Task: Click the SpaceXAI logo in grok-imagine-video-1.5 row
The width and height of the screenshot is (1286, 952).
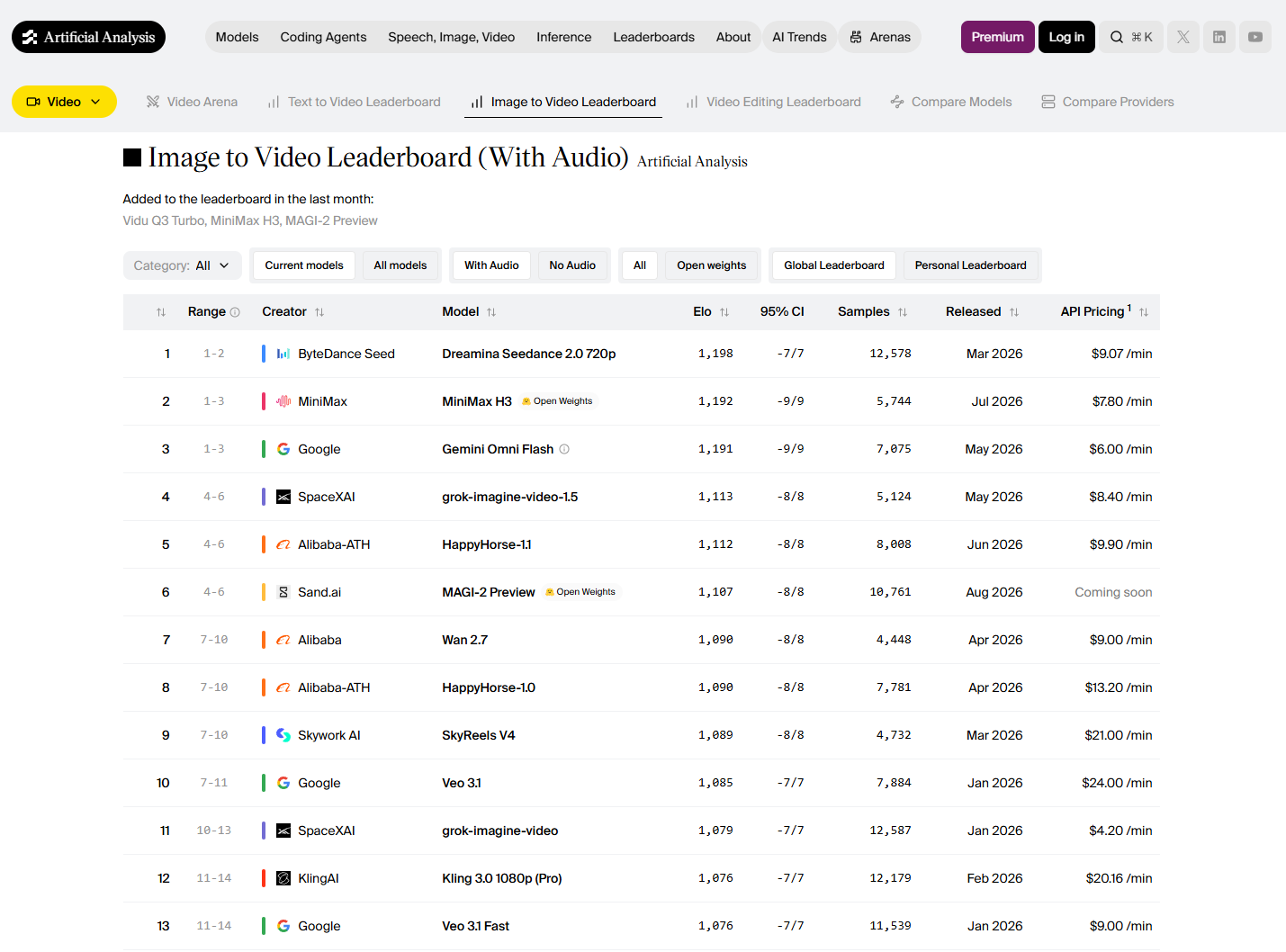Action: pyautogui.click(x=283, y=497)
